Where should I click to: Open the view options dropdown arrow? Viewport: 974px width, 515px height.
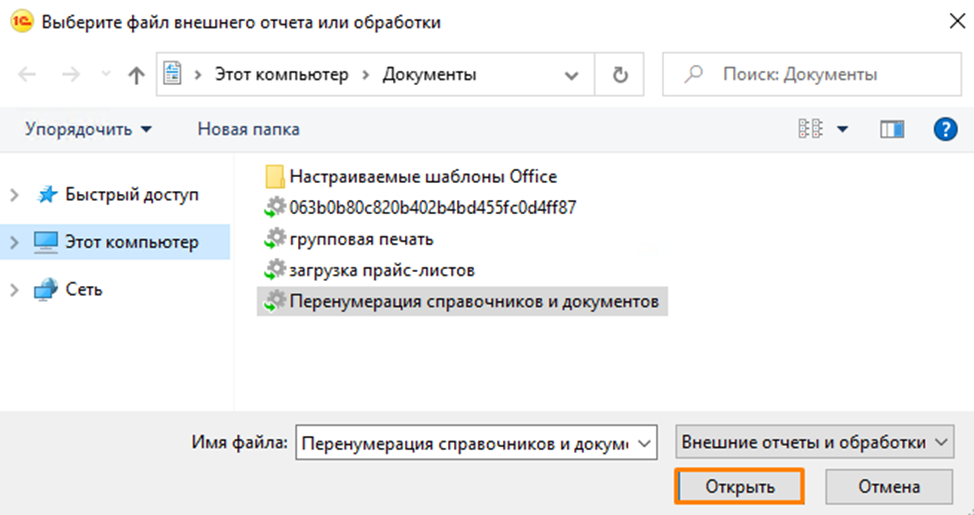842,129
